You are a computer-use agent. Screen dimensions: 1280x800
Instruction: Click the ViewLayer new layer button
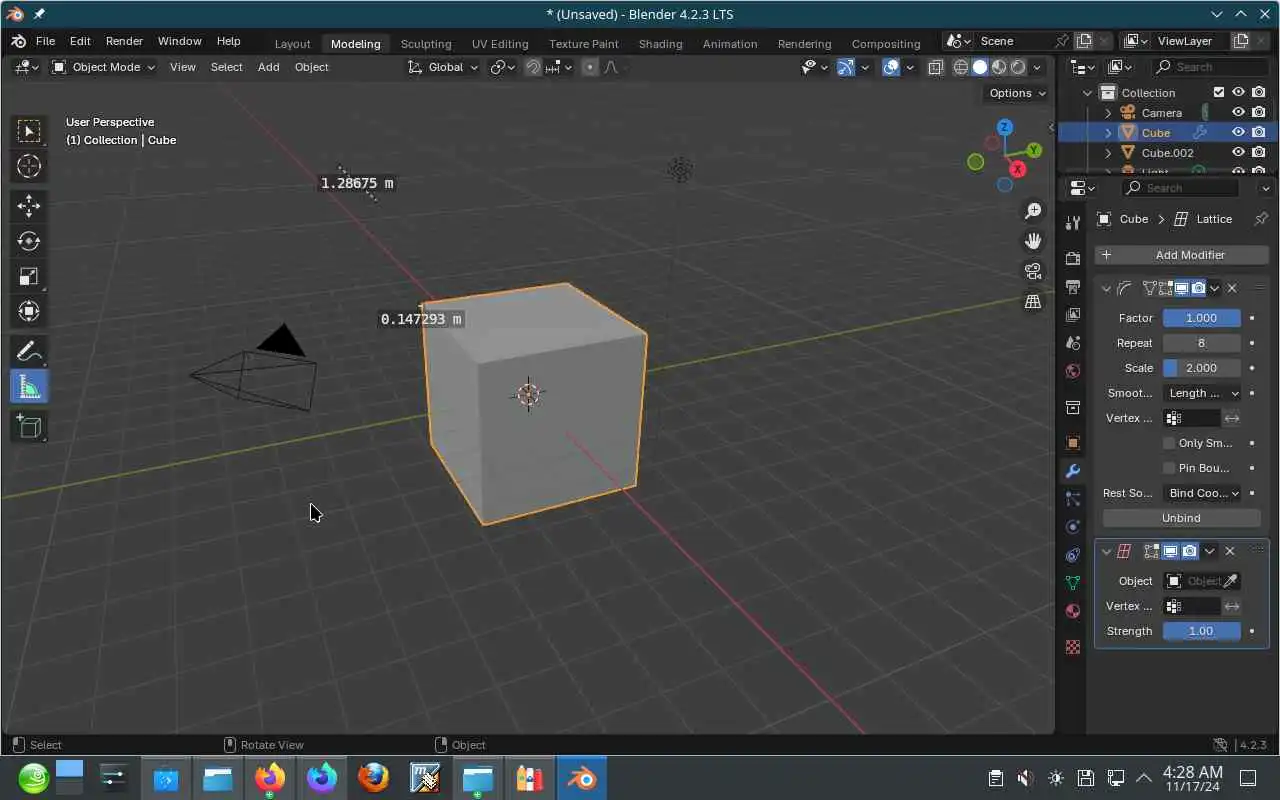1241,41
